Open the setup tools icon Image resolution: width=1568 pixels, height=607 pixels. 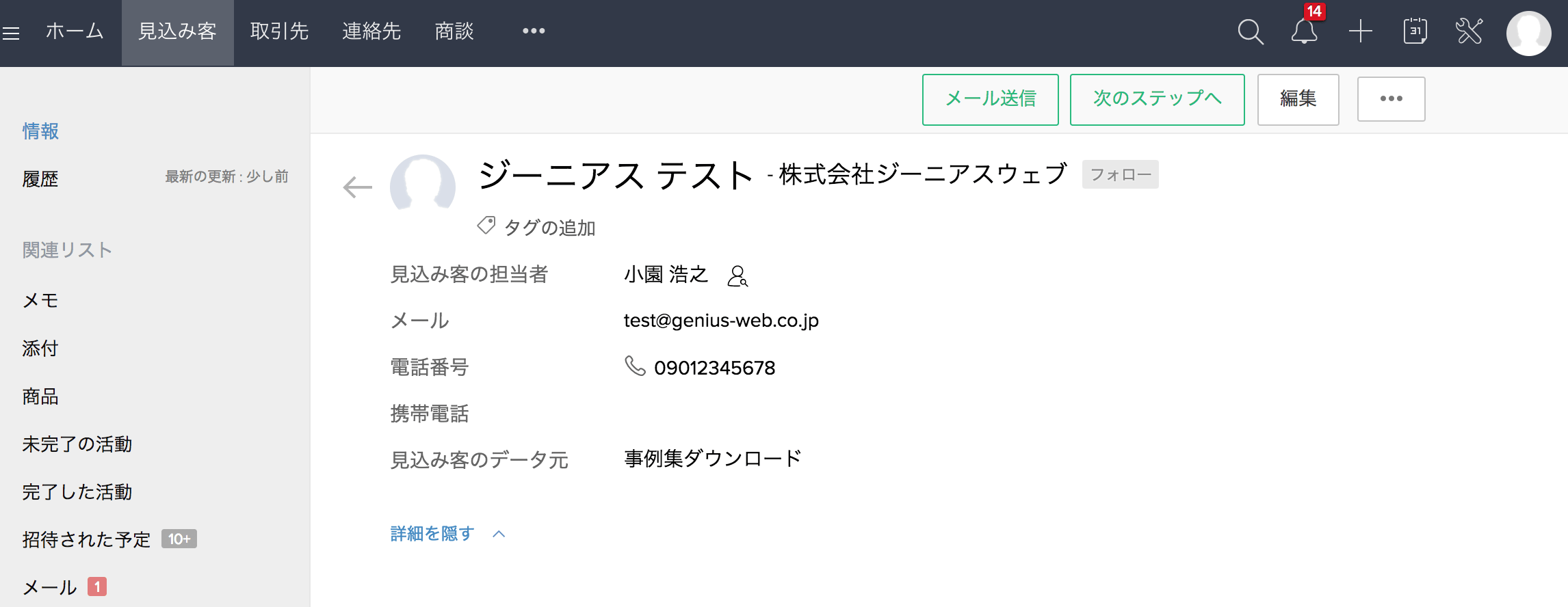(x=1469, y=31)
